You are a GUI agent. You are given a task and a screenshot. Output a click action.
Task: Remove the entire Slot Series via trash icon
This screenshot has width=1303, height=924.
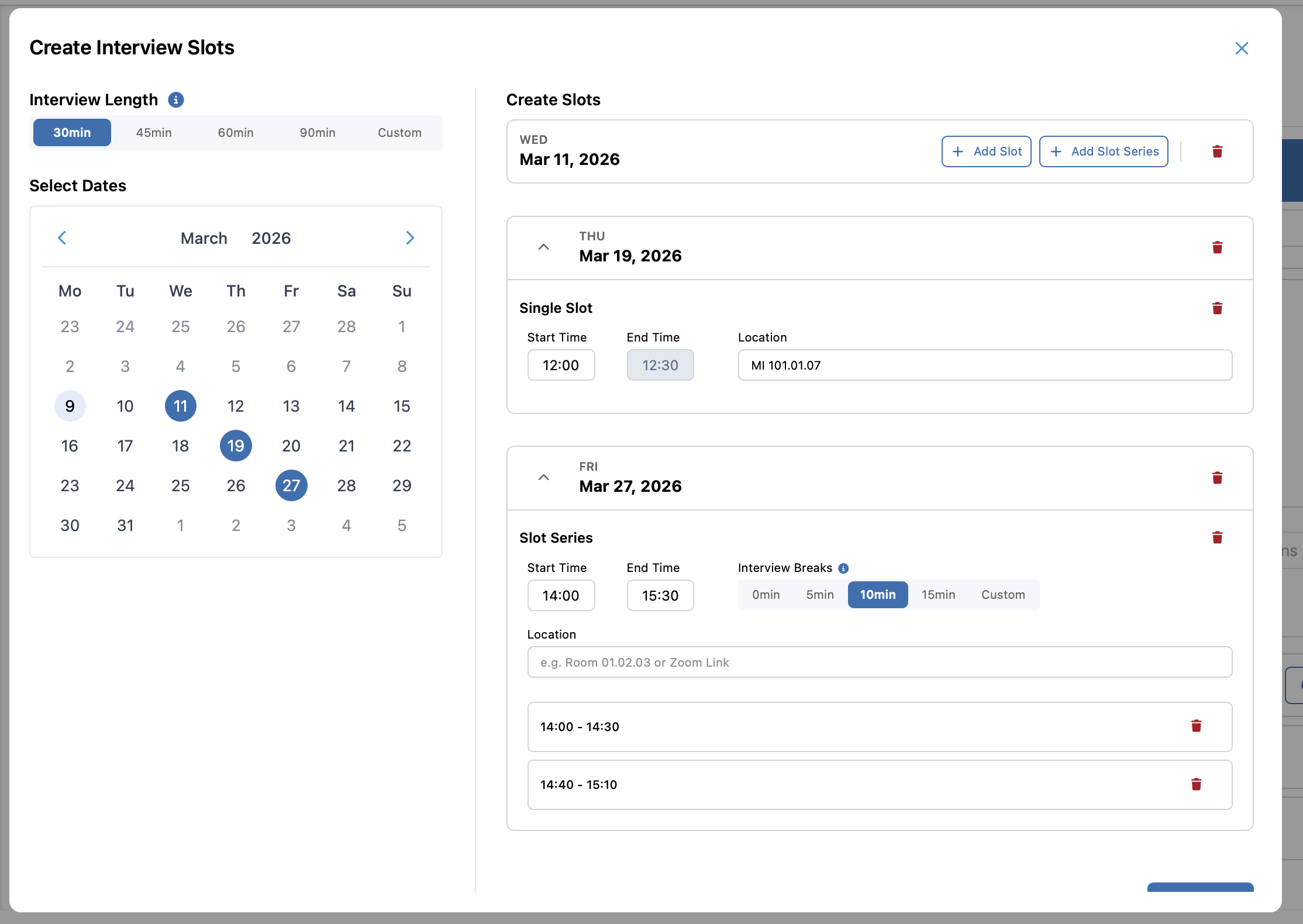[x=1218, y=537]
